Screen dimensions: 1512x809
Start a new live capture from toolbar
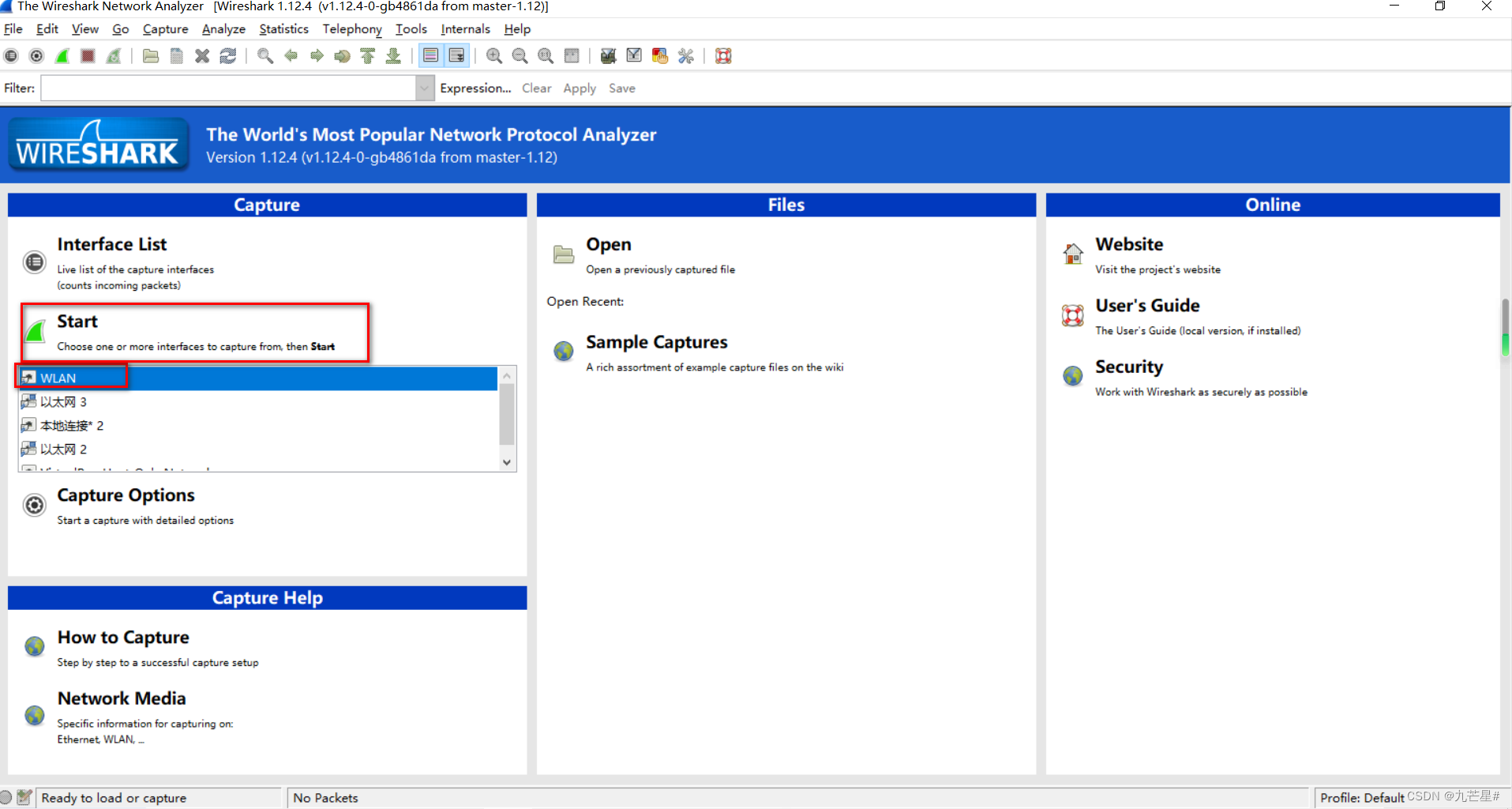[62, 56]
